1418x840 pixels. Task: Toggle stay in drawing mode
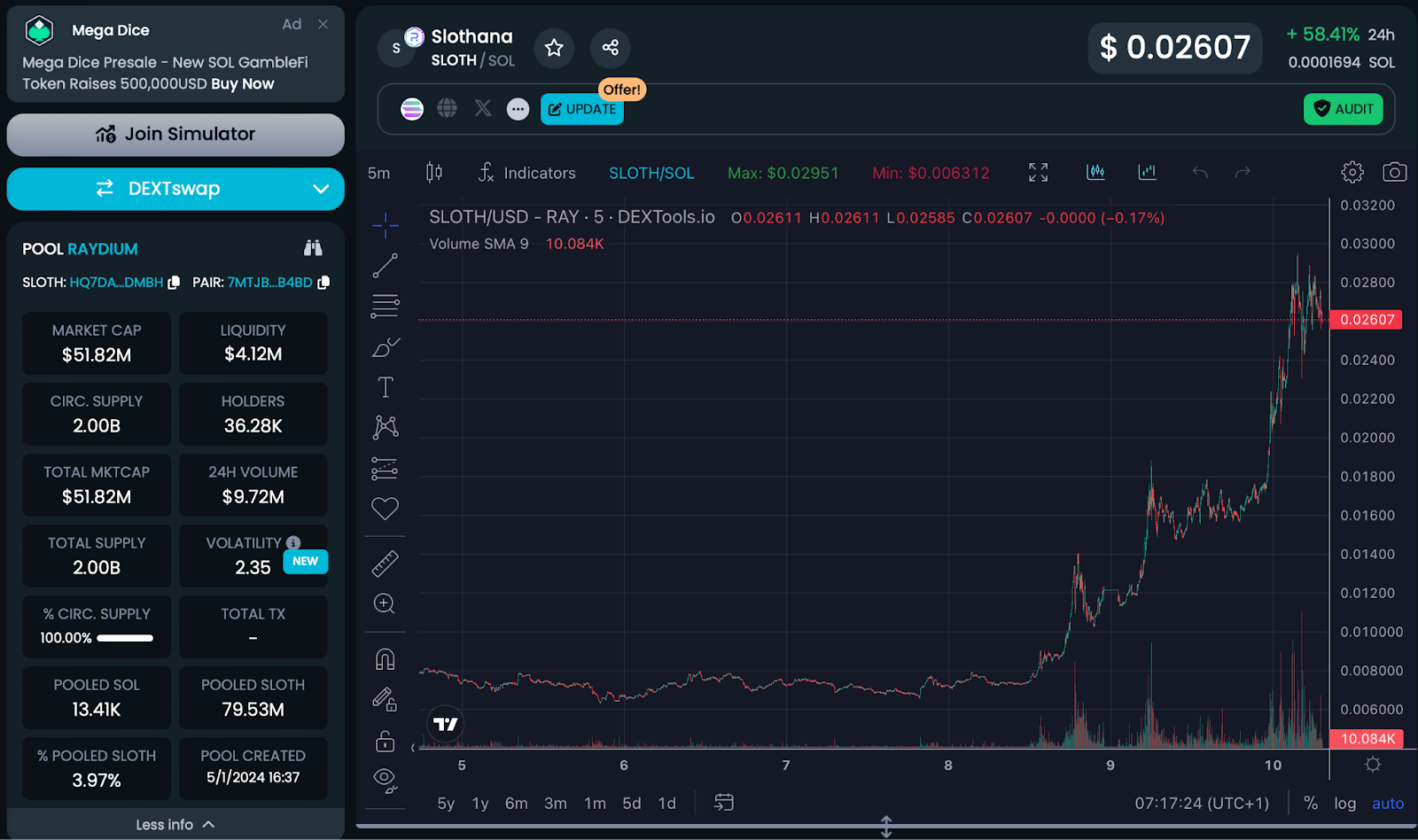pyautogui.click(x=385, y=700)
